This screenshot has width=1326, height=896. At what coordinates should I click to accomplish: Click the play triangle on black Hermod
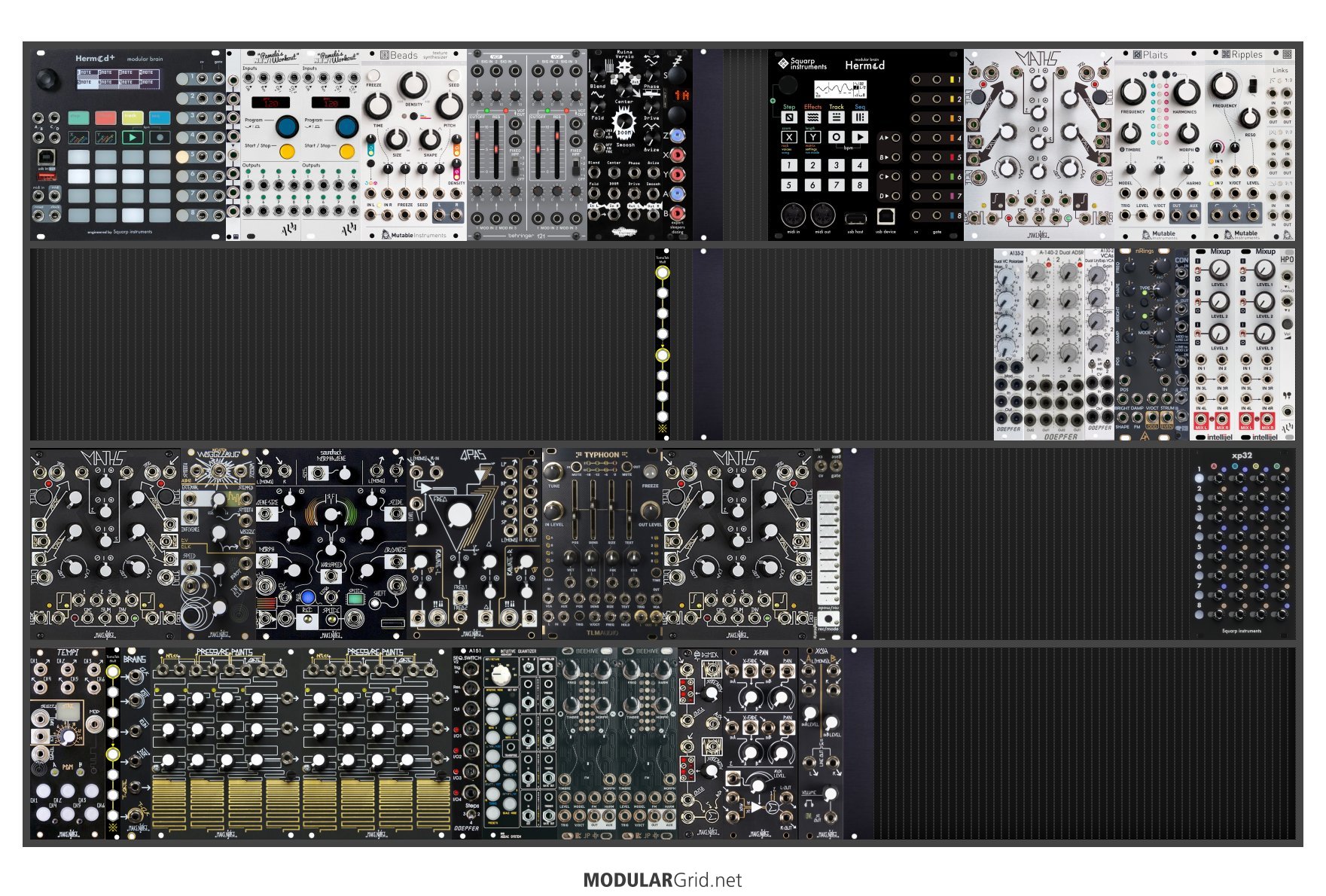860,137
